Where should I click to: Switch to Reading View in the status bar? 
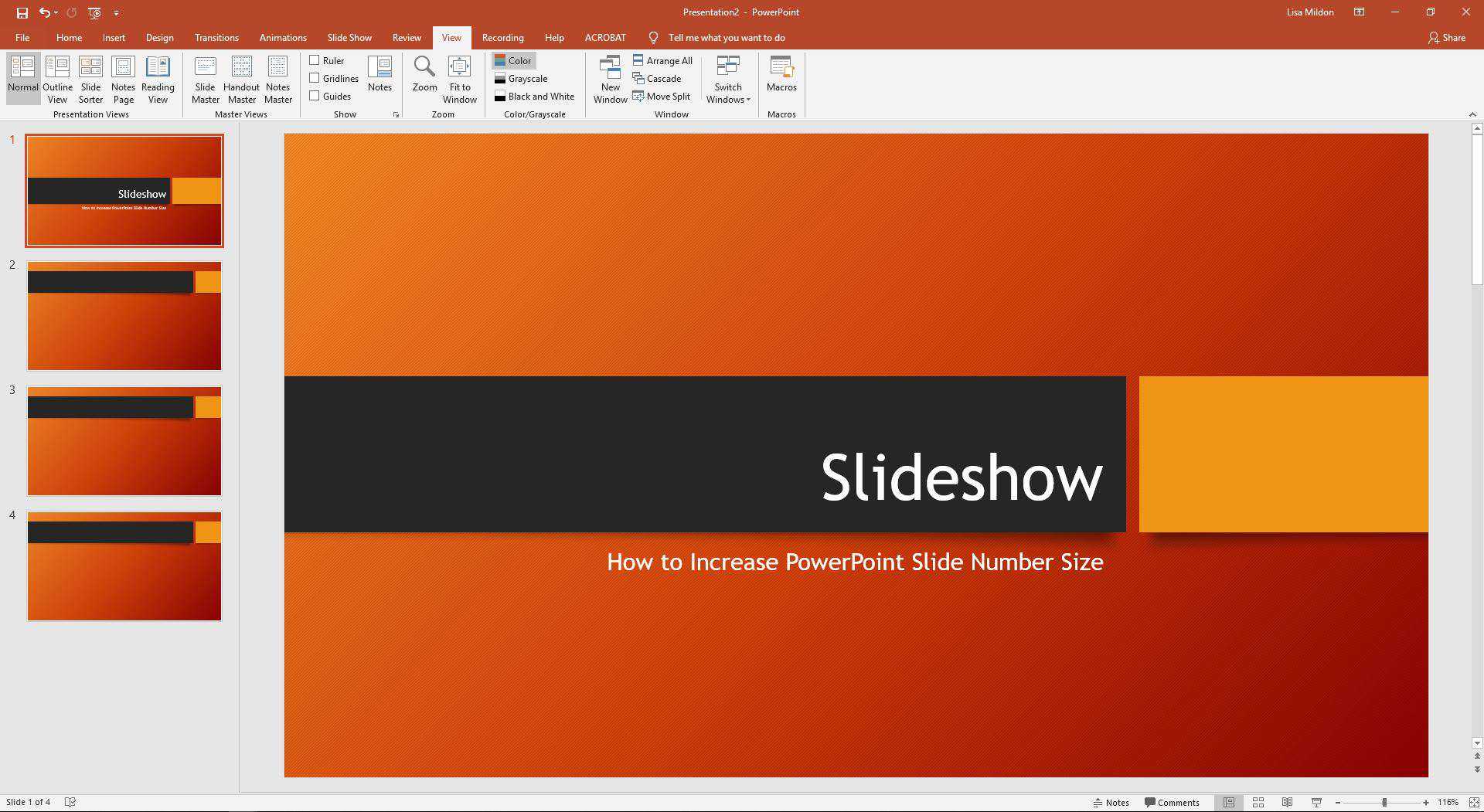(1286, 802)
